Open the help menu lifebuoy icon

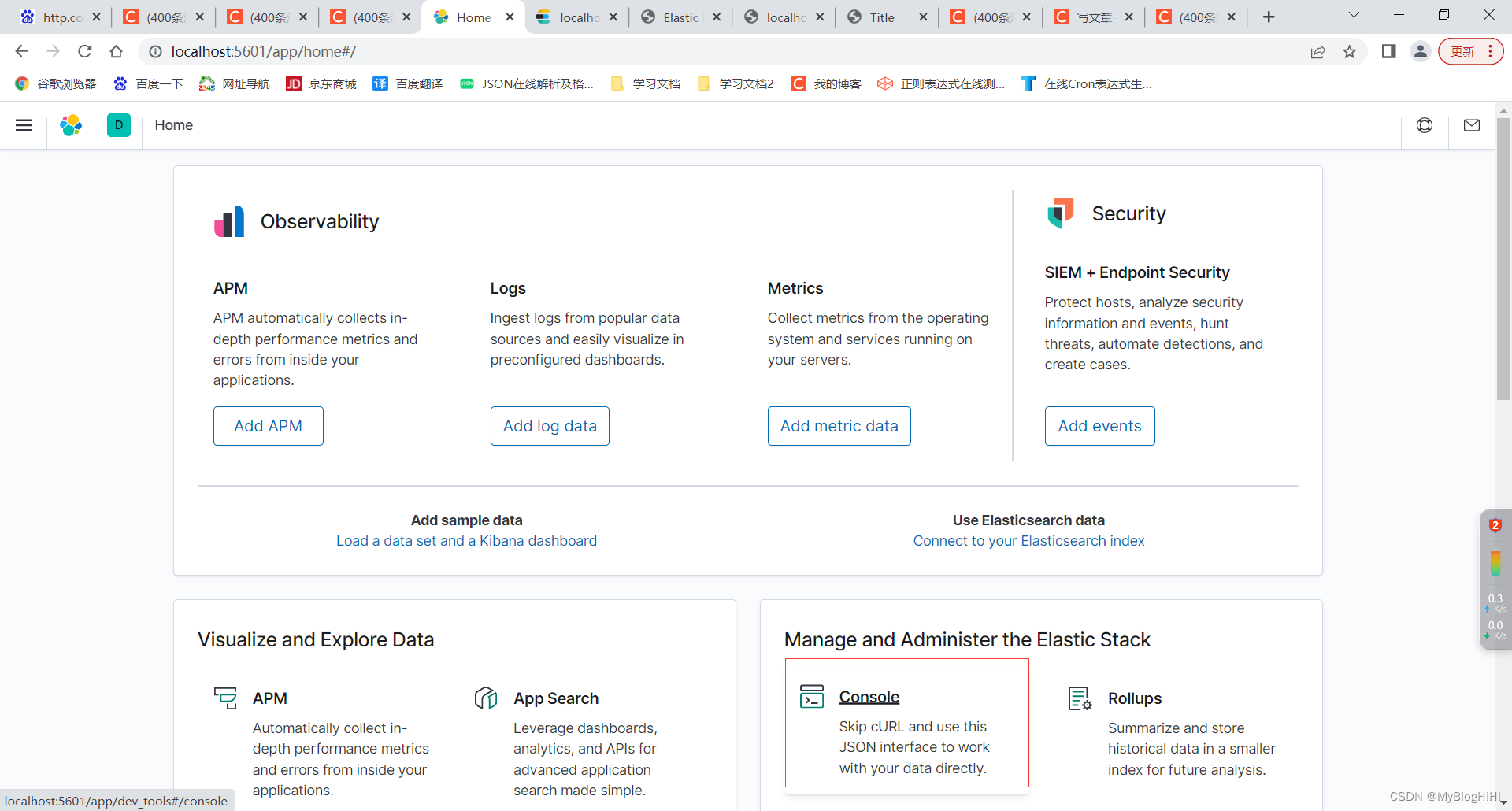(1425, 125)
